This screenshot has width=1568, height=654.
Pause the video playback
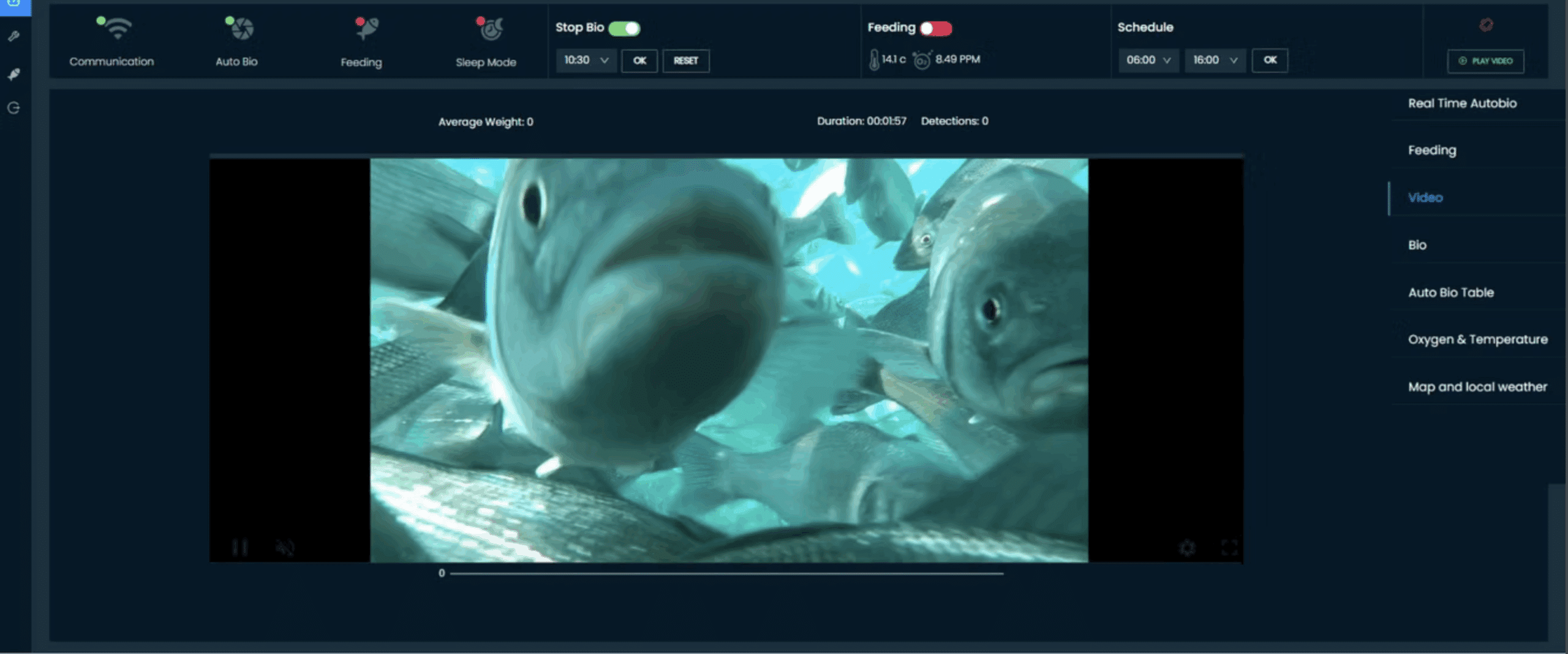241,547
